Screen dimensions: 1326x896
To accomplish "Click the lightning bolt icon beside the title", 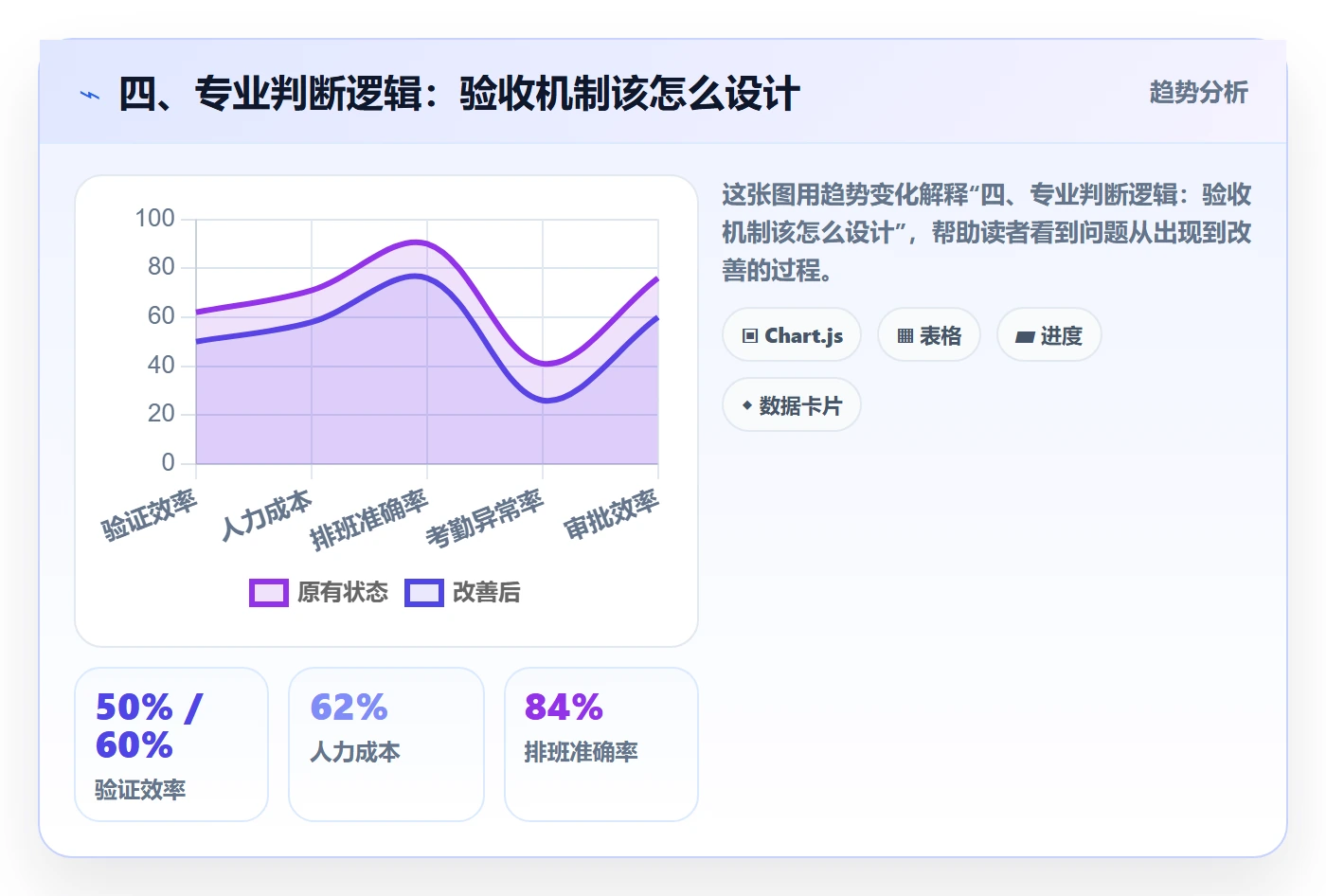I will [x=90, y=95].
